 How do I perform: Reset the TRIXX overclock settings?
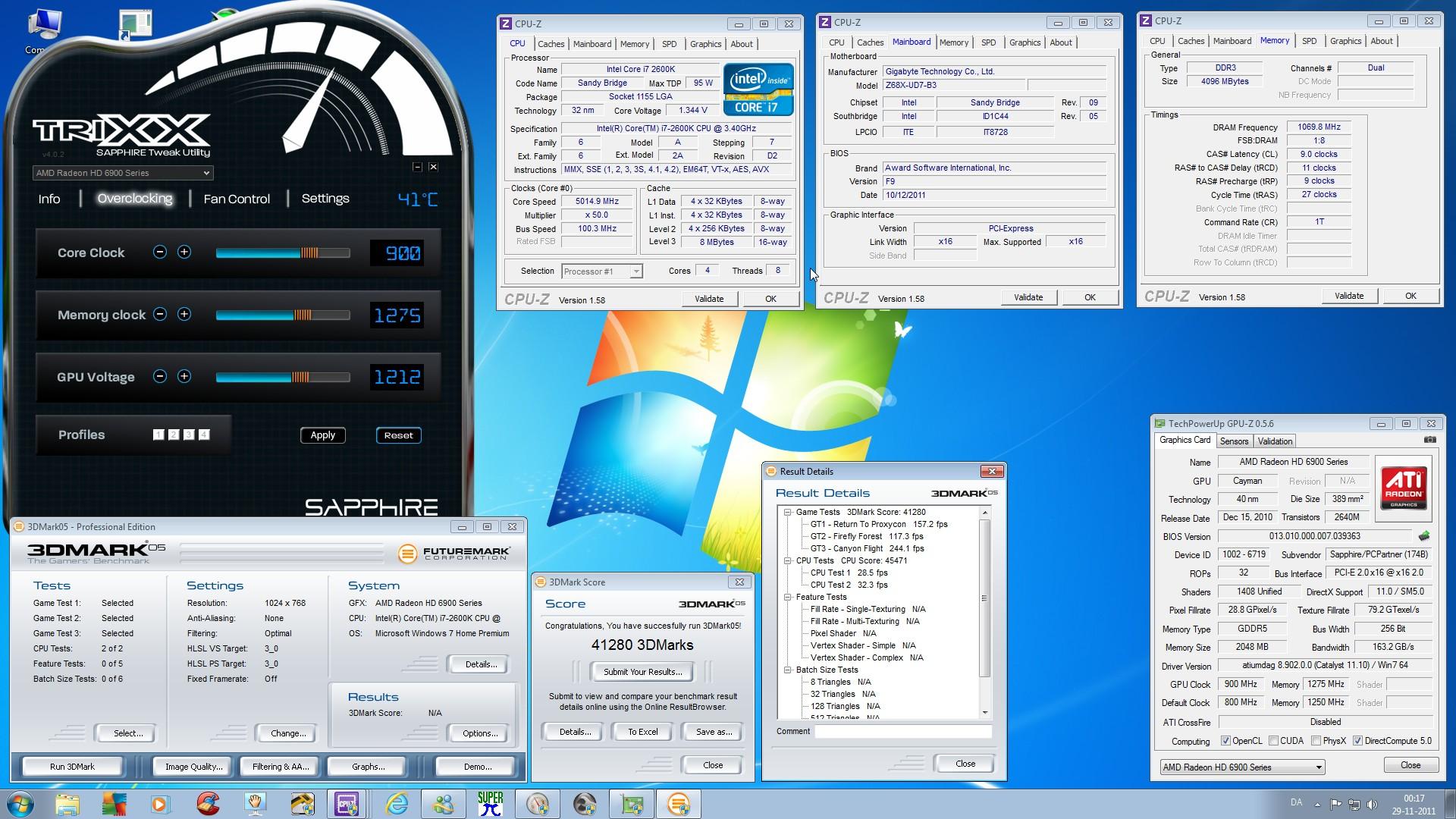[x=399, y=435]
